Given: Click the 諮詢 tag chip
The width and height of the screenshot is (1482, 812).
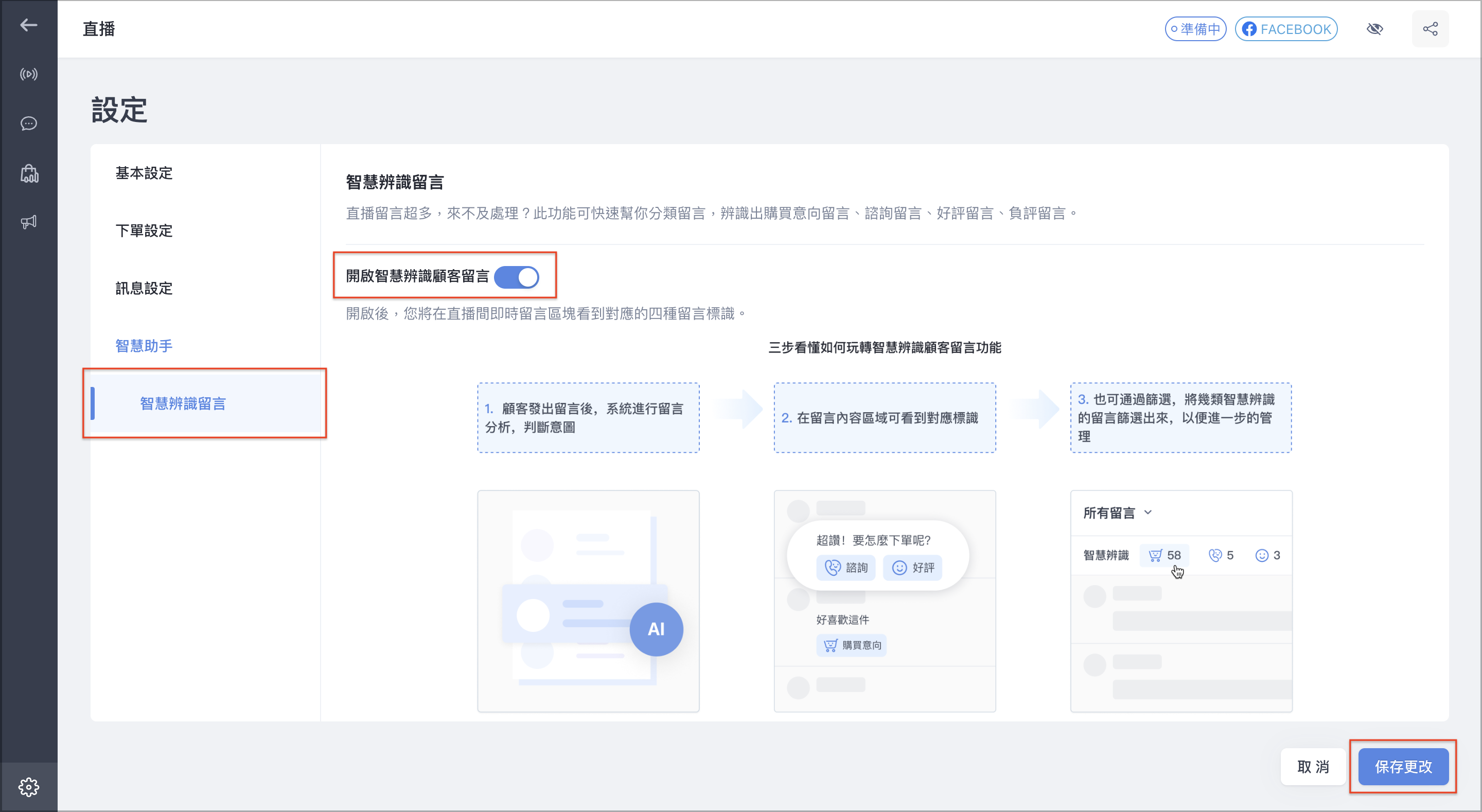Looking at the screenshot, I should [845, 568].
